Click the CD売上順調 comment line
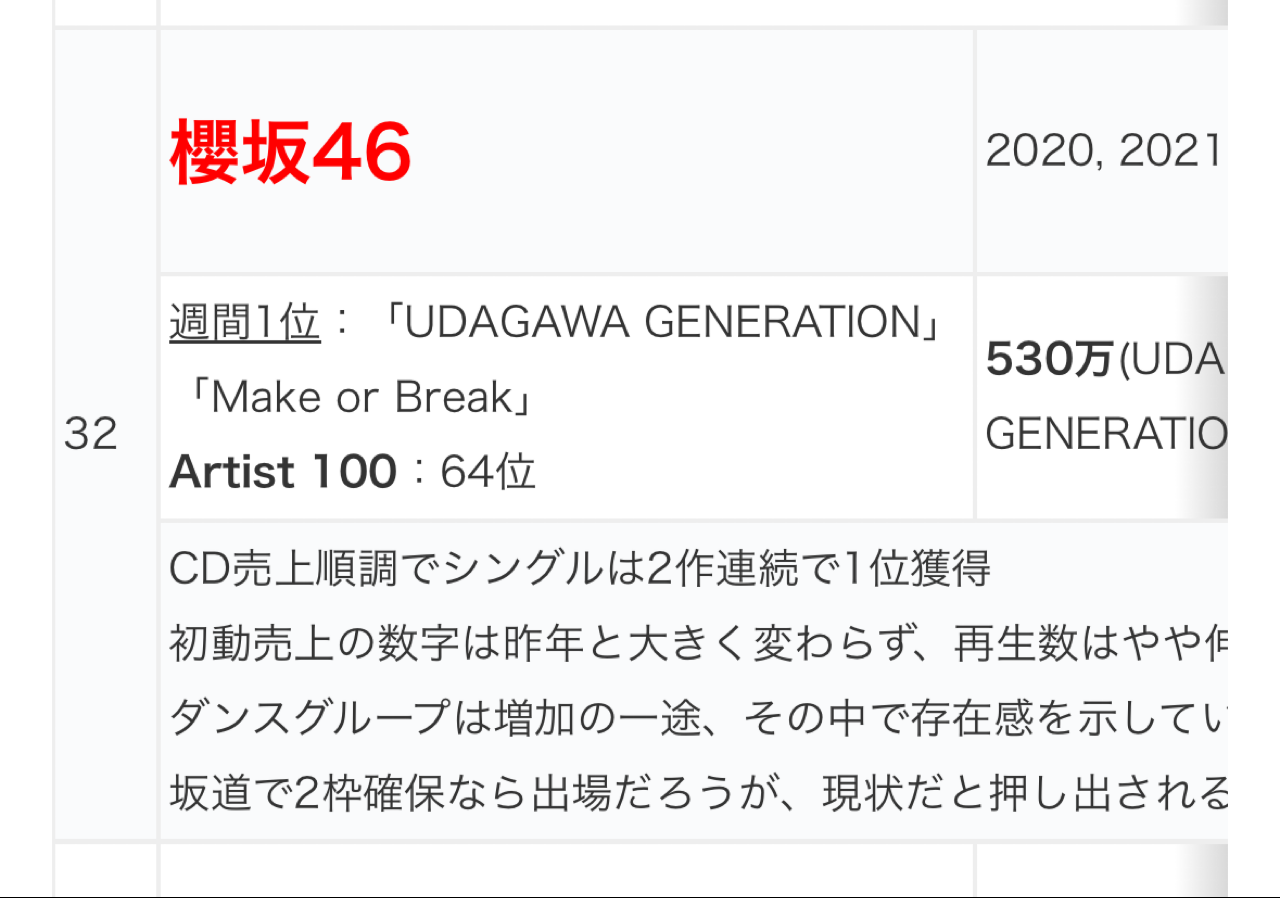Viewport: 1280px width, 898px height. click(x=580, y=570)
